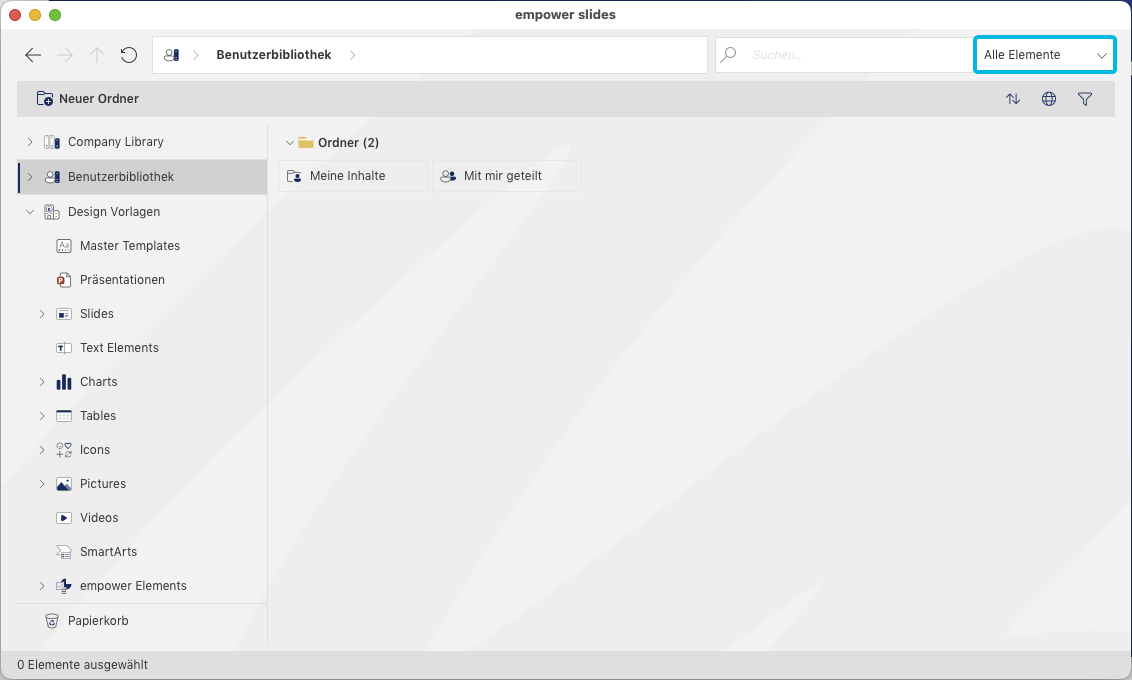Viewport: 1132px width, 680px height.
Task: Open the Alle Elemente dropdown
Action: pyautogui.click(x=1045, y=55)
